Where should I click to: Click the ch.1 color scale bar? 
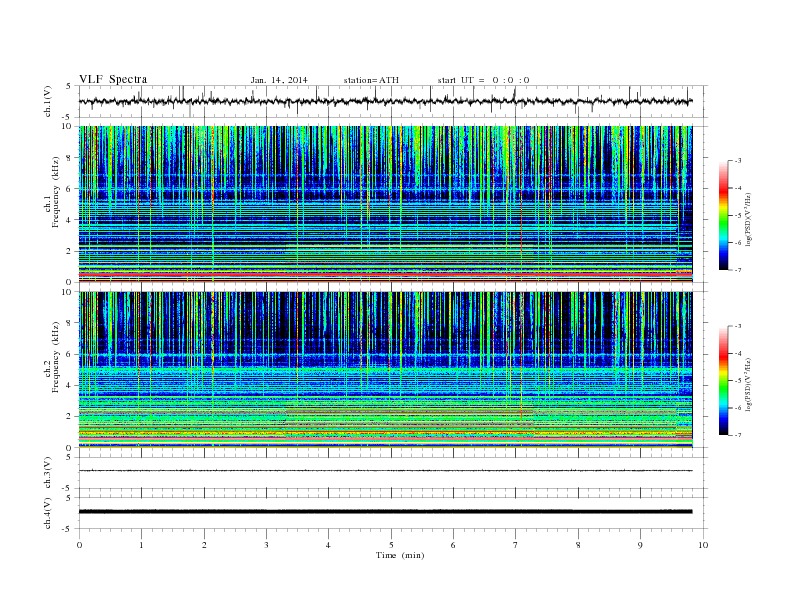[x=724, y=215]
